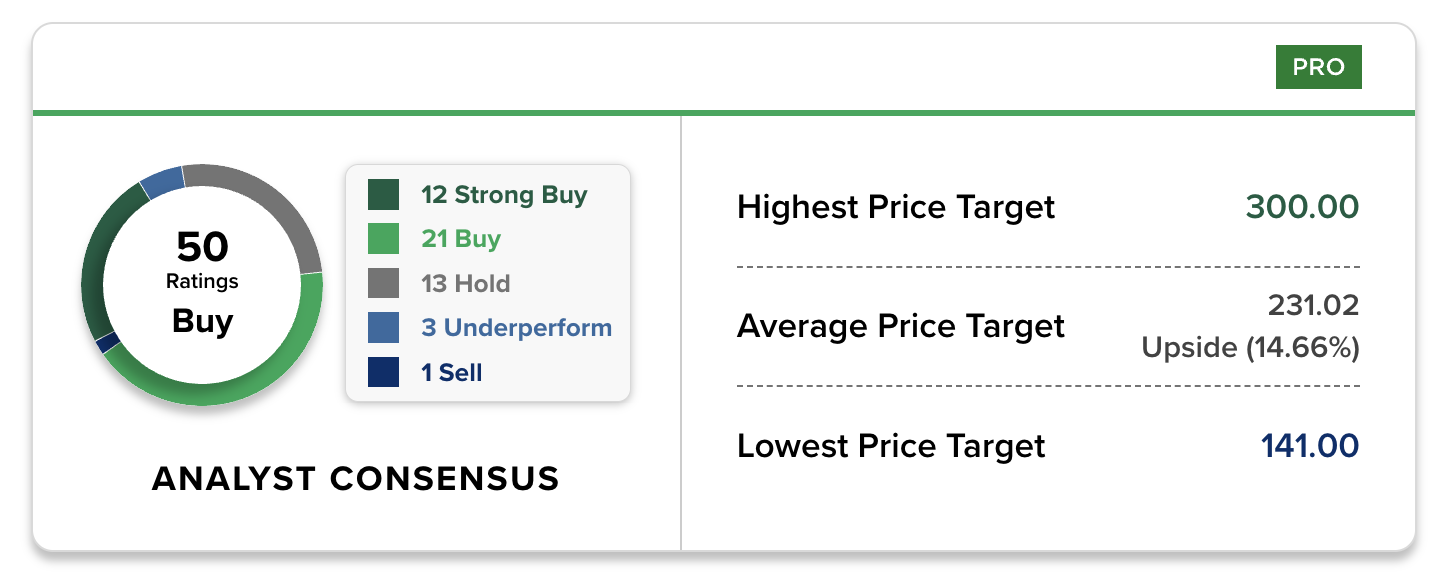Select the Underperform blue legend swatch
The width and height of the screenshot is (1448, 584).
pos(383,328)
